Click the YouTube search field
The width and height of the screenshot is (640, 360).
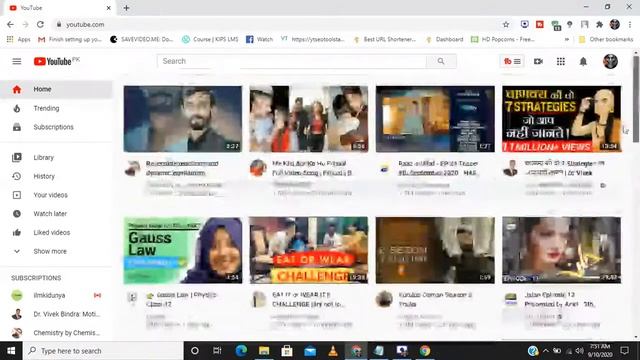point(291,61)
